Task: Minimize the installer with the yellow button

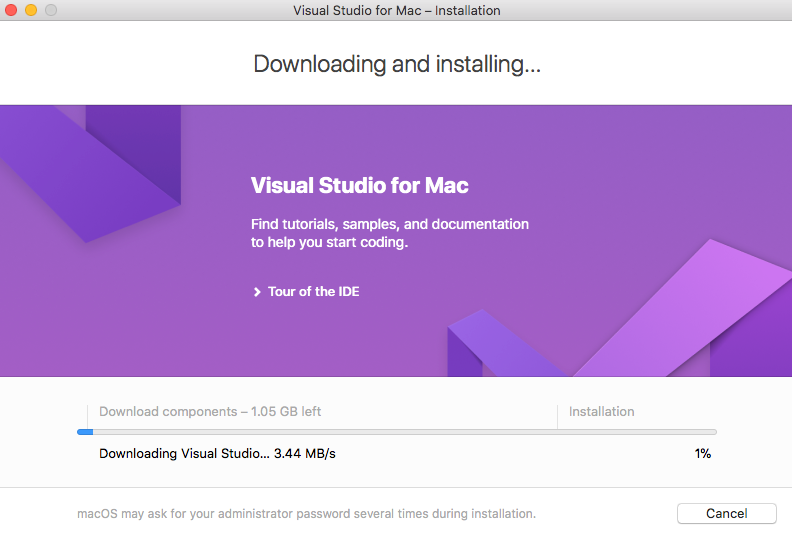Action: [31, 10]
